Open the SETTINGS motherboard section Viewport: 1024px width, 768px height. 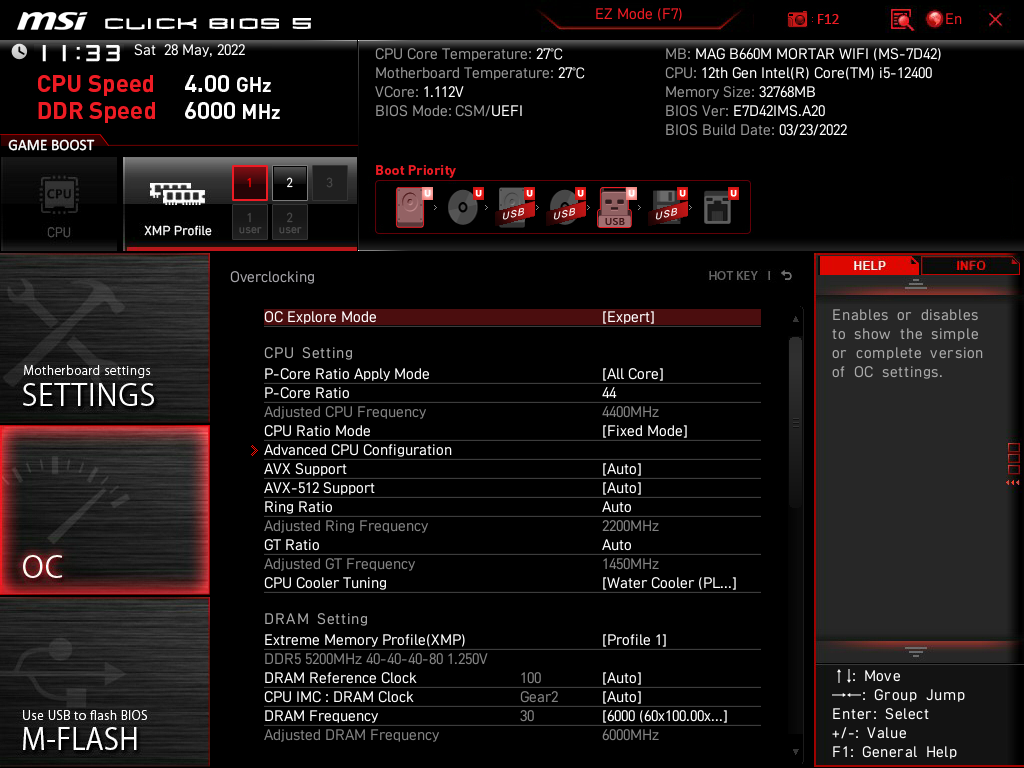pyautogui.click(x=104, y=338)
